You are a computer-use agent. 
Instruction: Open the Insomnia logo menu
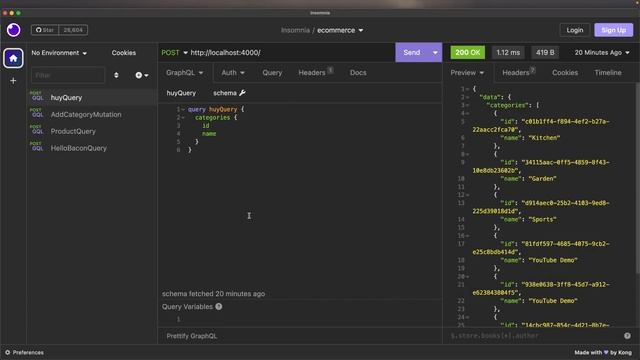[13, 30]
